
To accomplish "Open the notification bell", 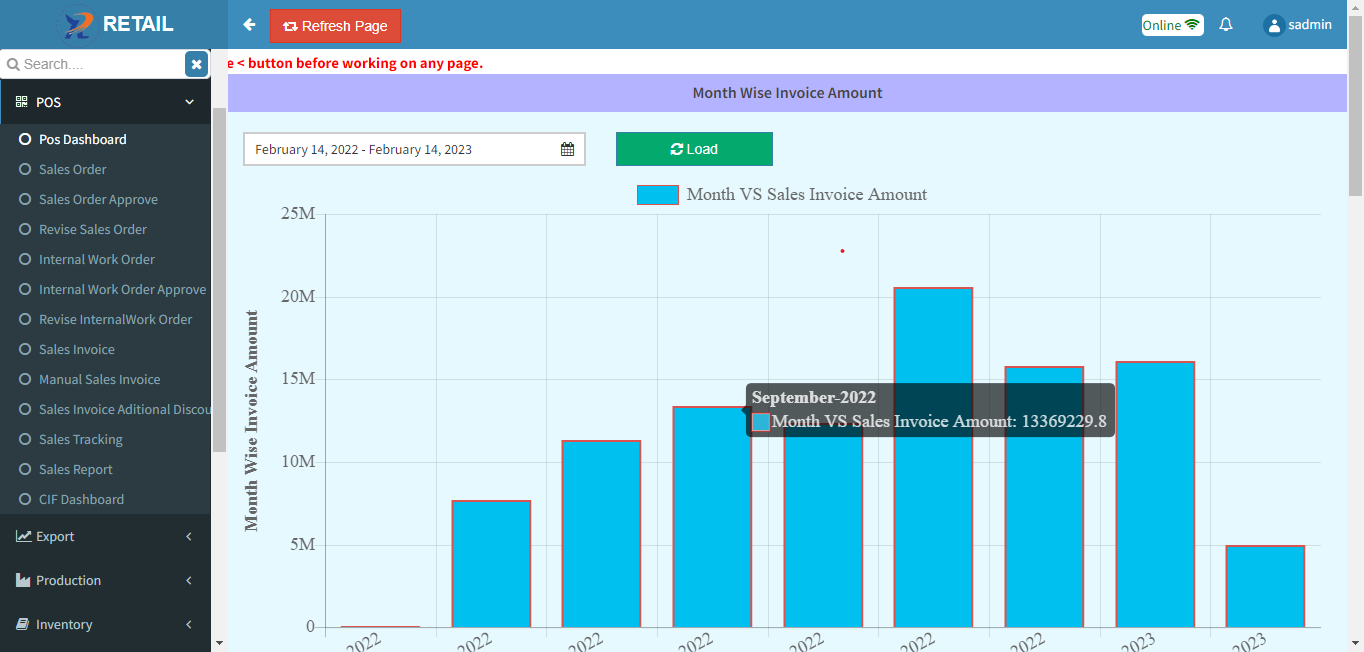I will [x=1226, y=25].
